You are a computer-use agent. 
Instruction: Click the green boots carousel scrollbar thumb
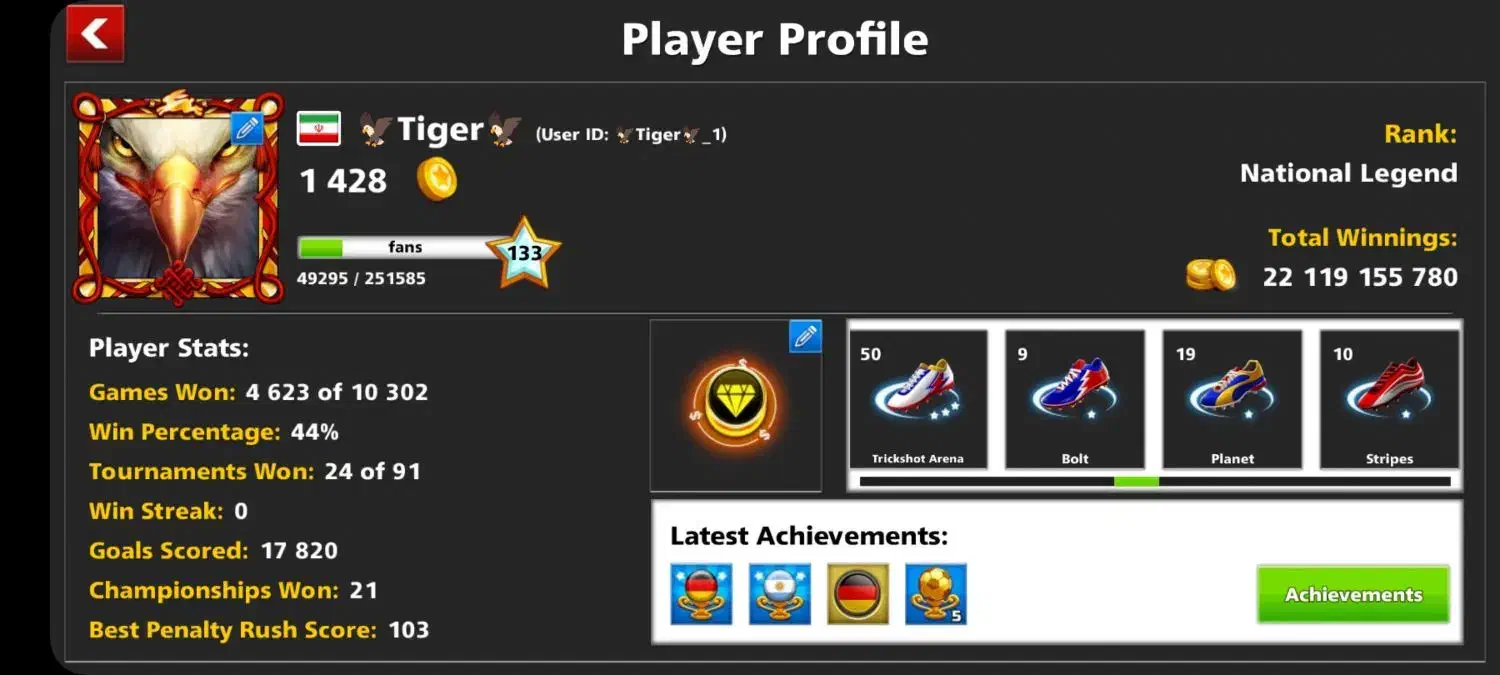pos(1136,481)
